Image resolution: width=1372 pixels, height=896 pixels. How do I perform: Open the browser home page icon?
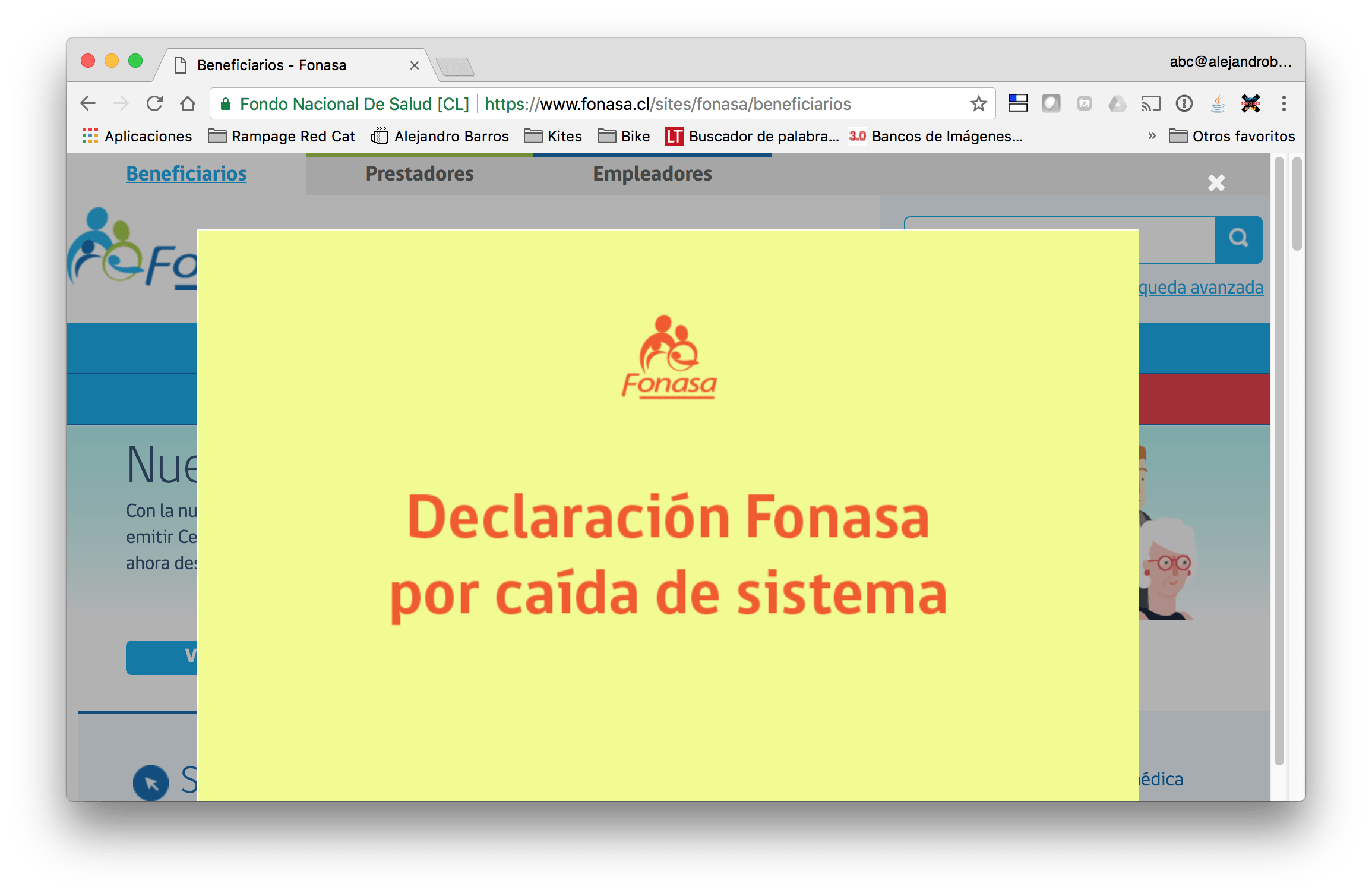[x=188, y=104]
